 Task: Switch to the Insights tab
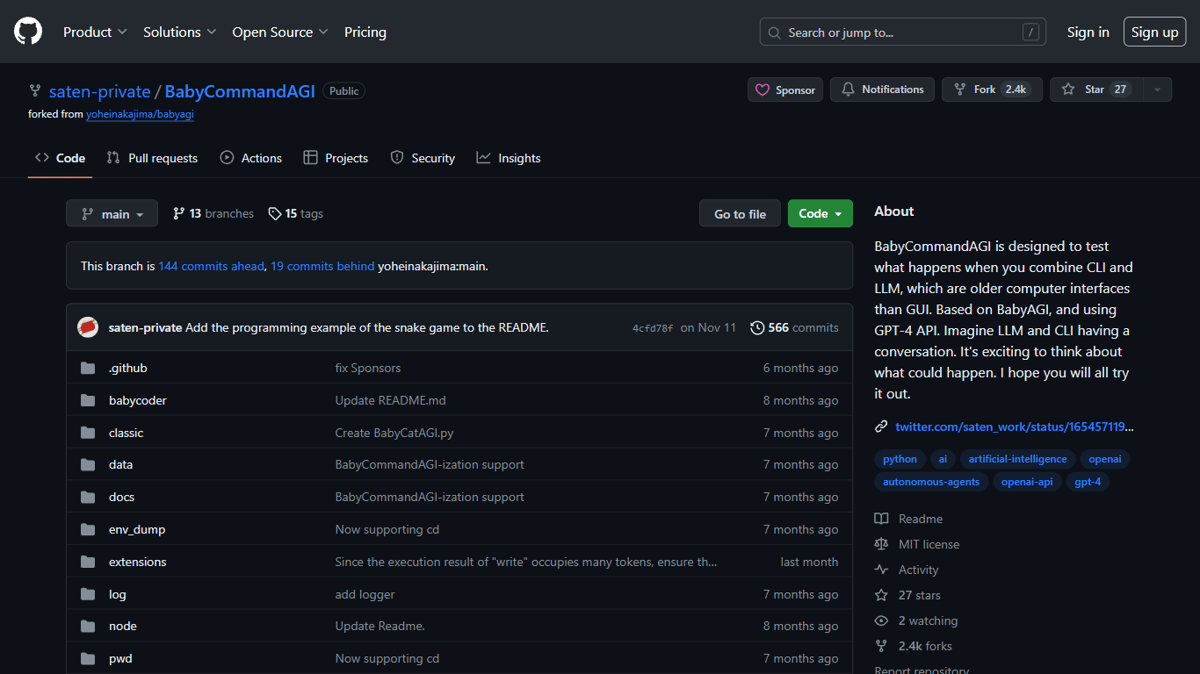click(509, 158)
